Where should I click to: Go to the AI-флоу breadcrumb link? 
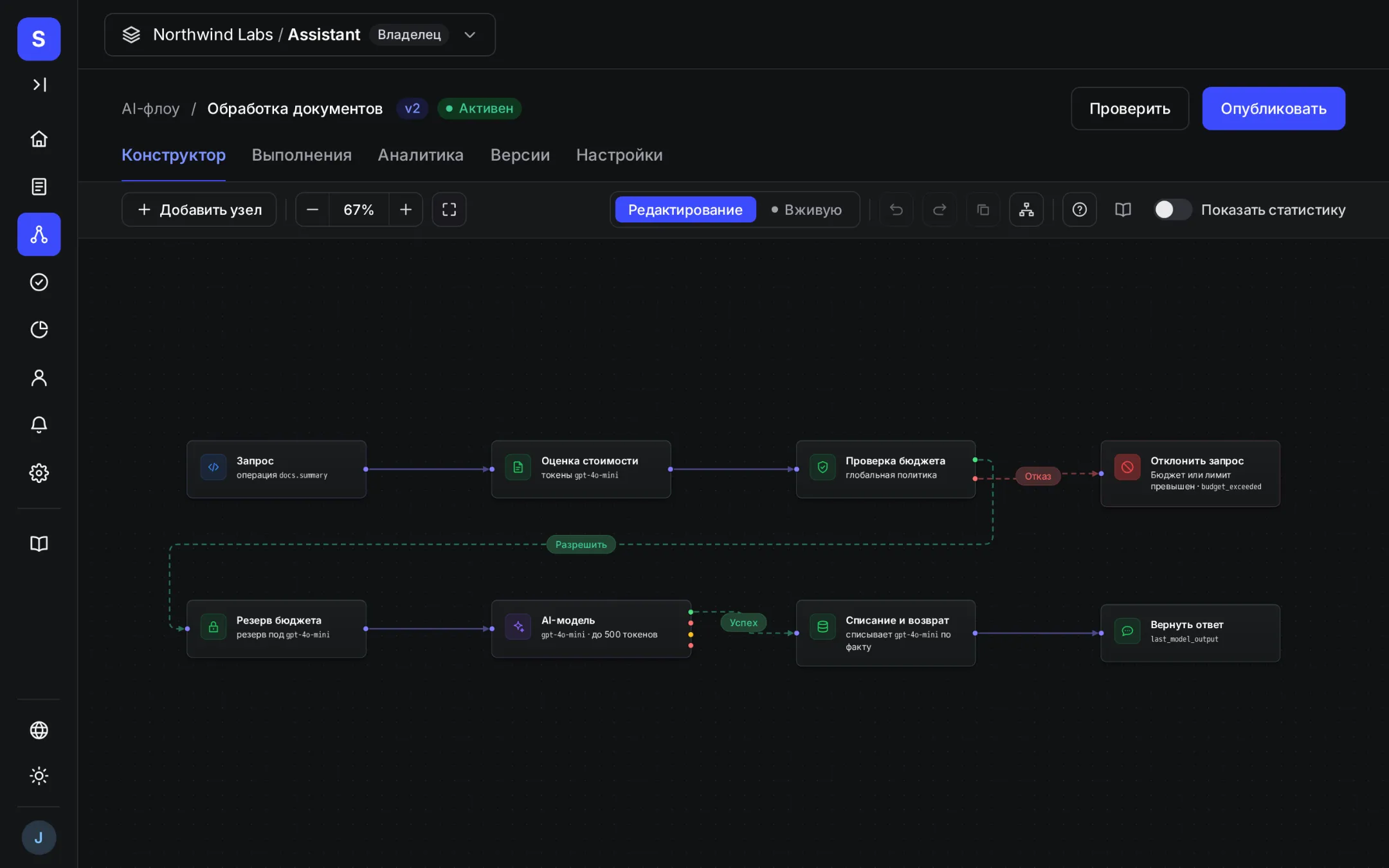coord(150,109)
